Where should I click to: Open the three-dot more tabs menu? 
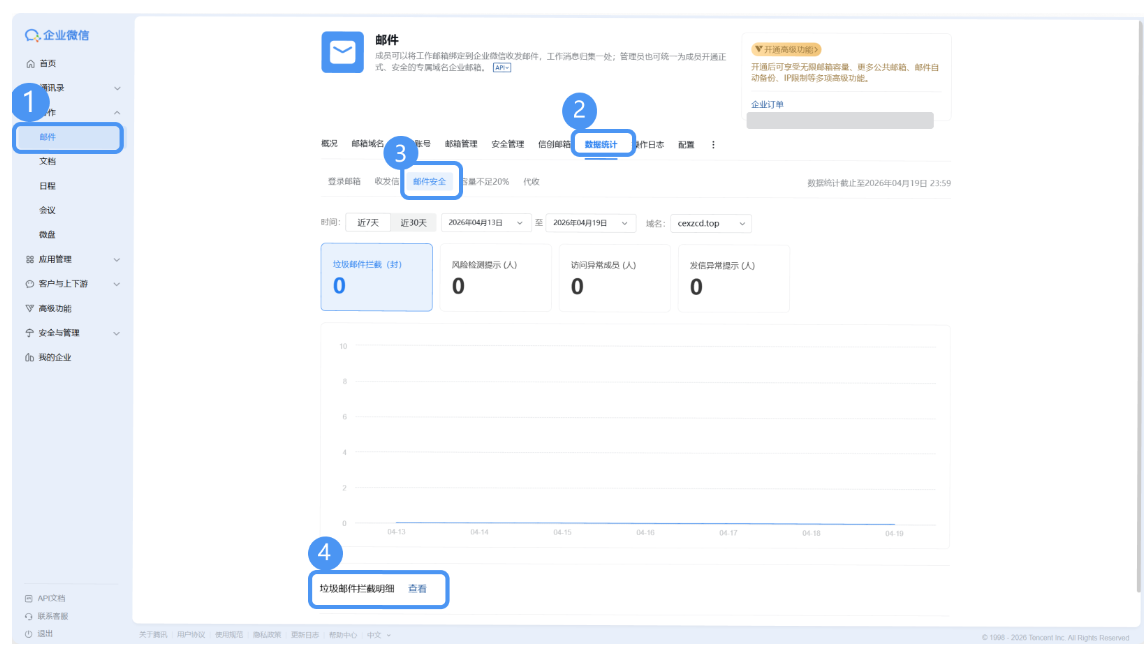point(713,144)
